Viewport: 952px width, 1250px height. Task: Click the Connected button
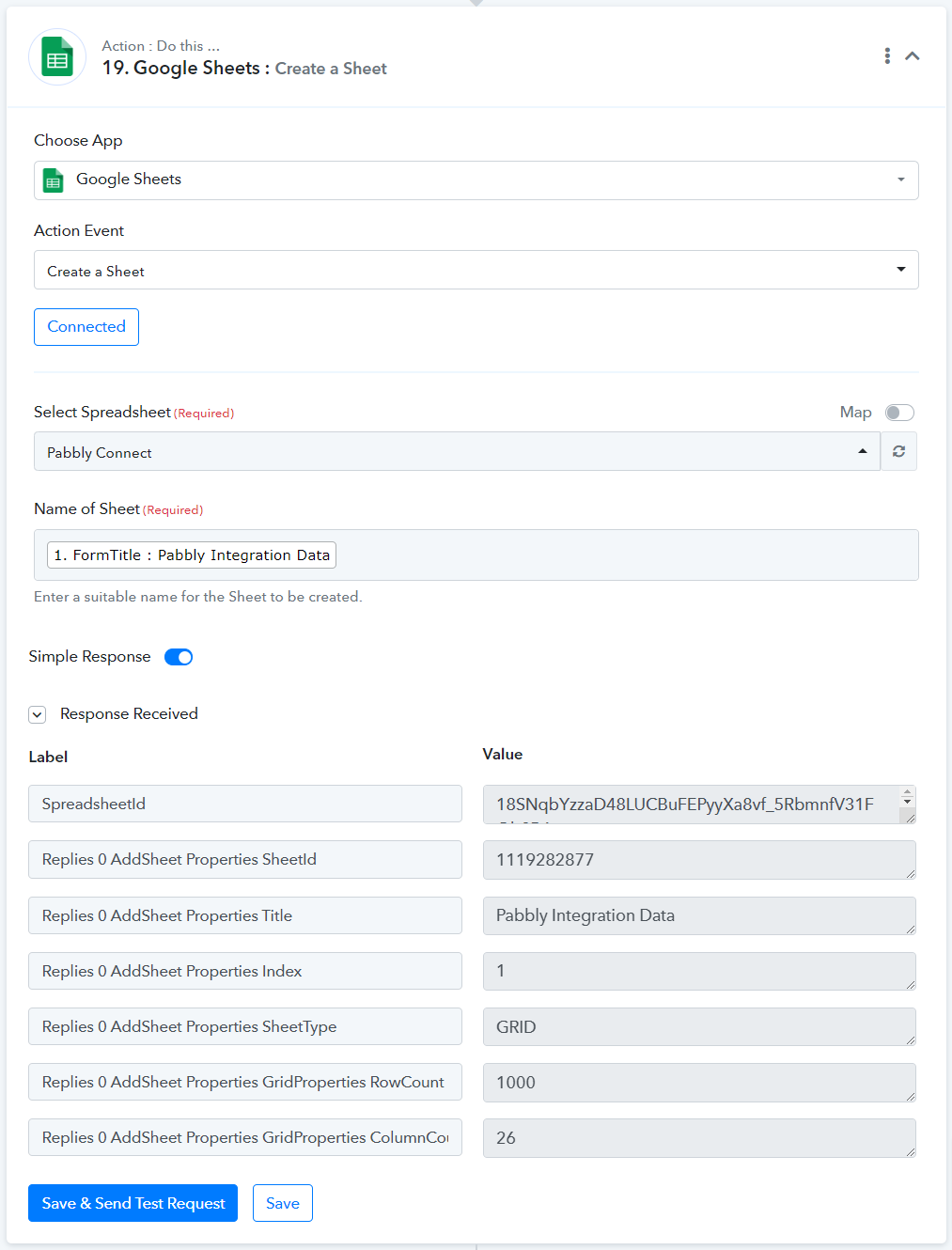[86, 327]
